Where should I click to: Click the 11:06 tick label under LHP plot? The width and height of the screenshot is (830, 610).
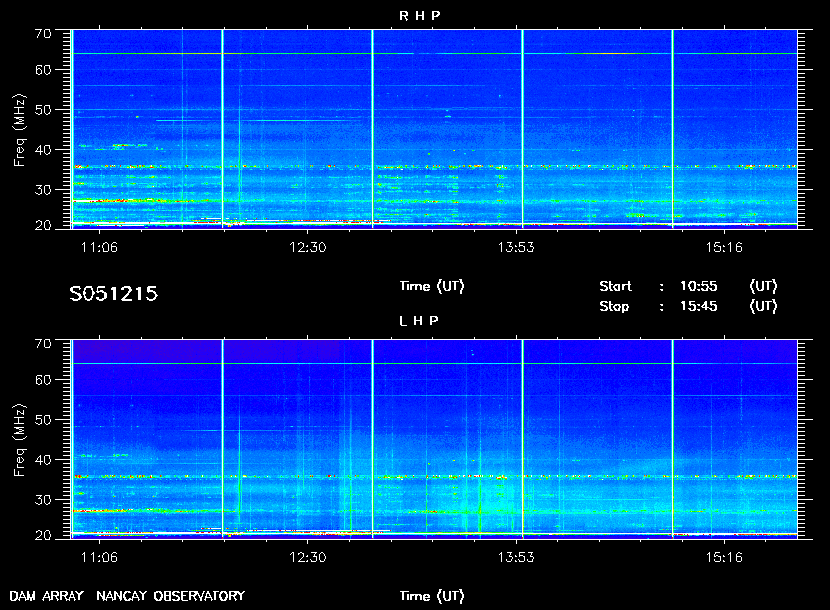[x=99, y=557]
